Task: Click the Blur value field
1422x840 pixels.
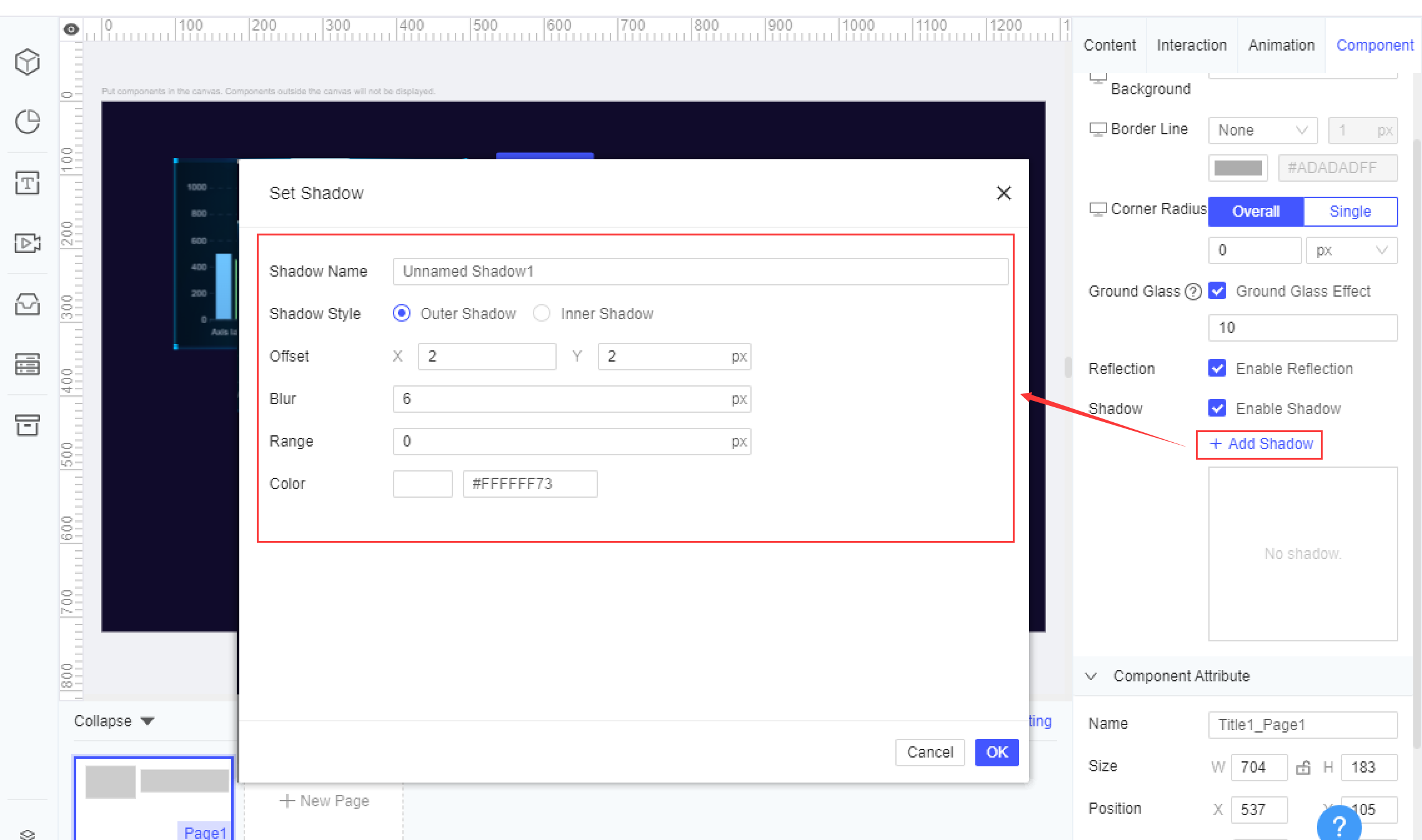Action: 572,399
